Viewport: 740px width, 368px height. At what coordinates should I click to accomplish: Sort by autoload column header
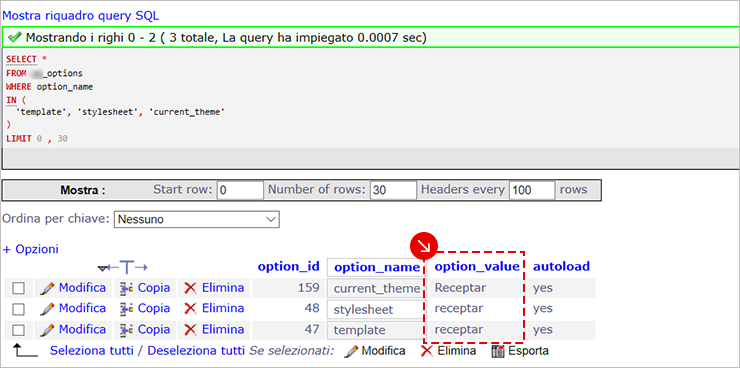click(x=562, y=266)
